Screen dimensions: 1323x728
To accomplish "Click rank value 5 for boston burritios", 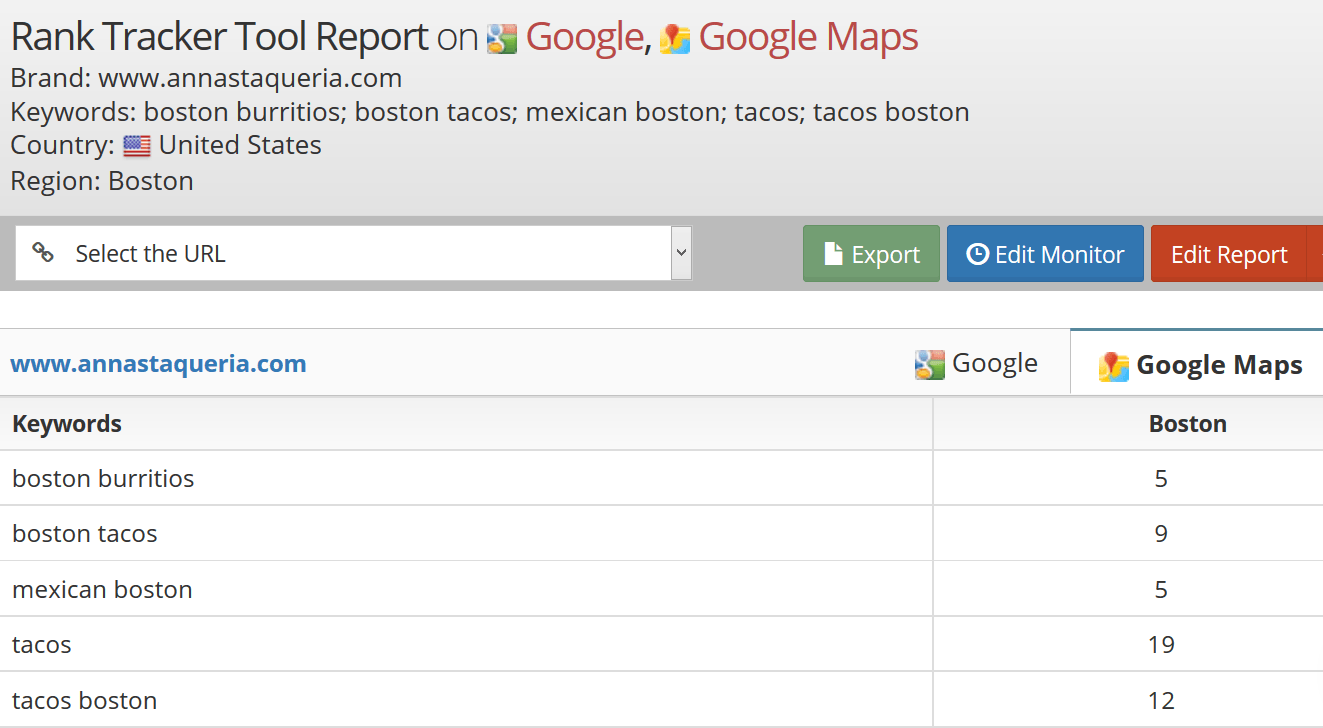I will (1161, 478).
